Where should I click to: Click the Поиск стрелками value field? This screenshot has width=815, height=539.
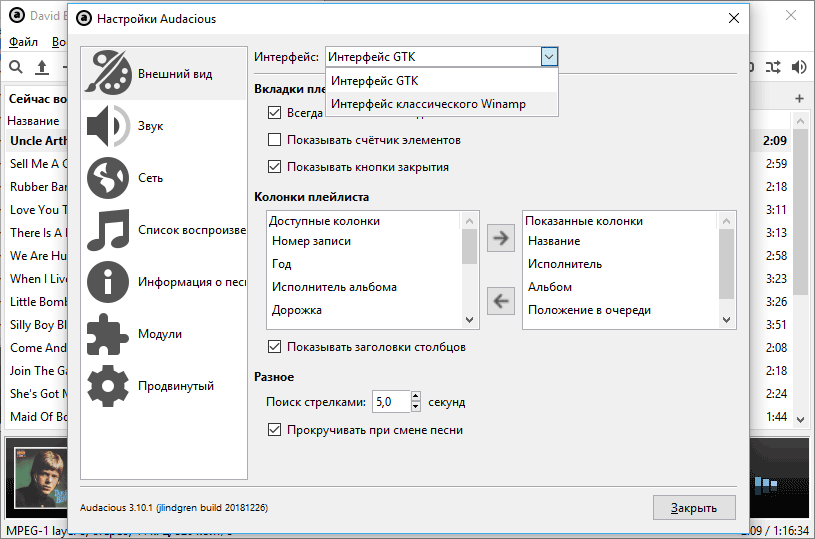click(x=391, y=402)
